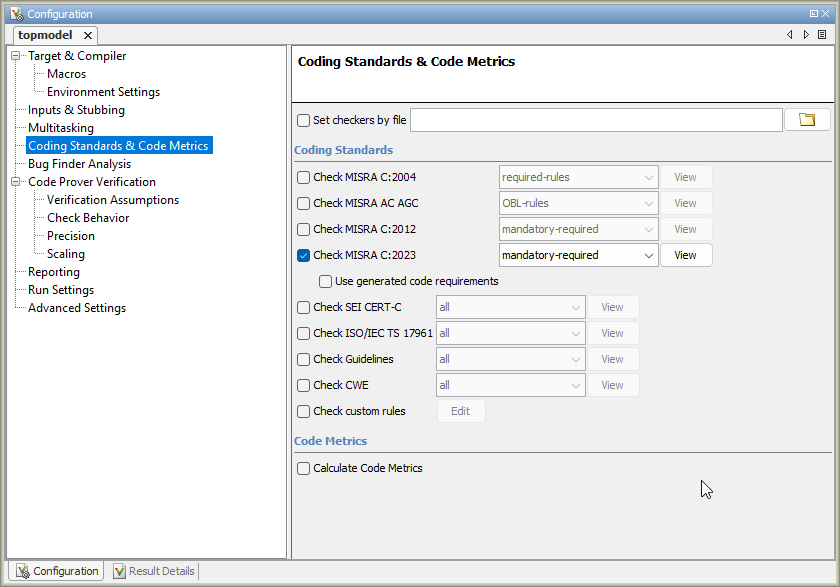Image resolution: width=840 pixels, height=587 pixels.
Task: Enable Check MISRA C:2004 checkbox
Action: [303, 177]
